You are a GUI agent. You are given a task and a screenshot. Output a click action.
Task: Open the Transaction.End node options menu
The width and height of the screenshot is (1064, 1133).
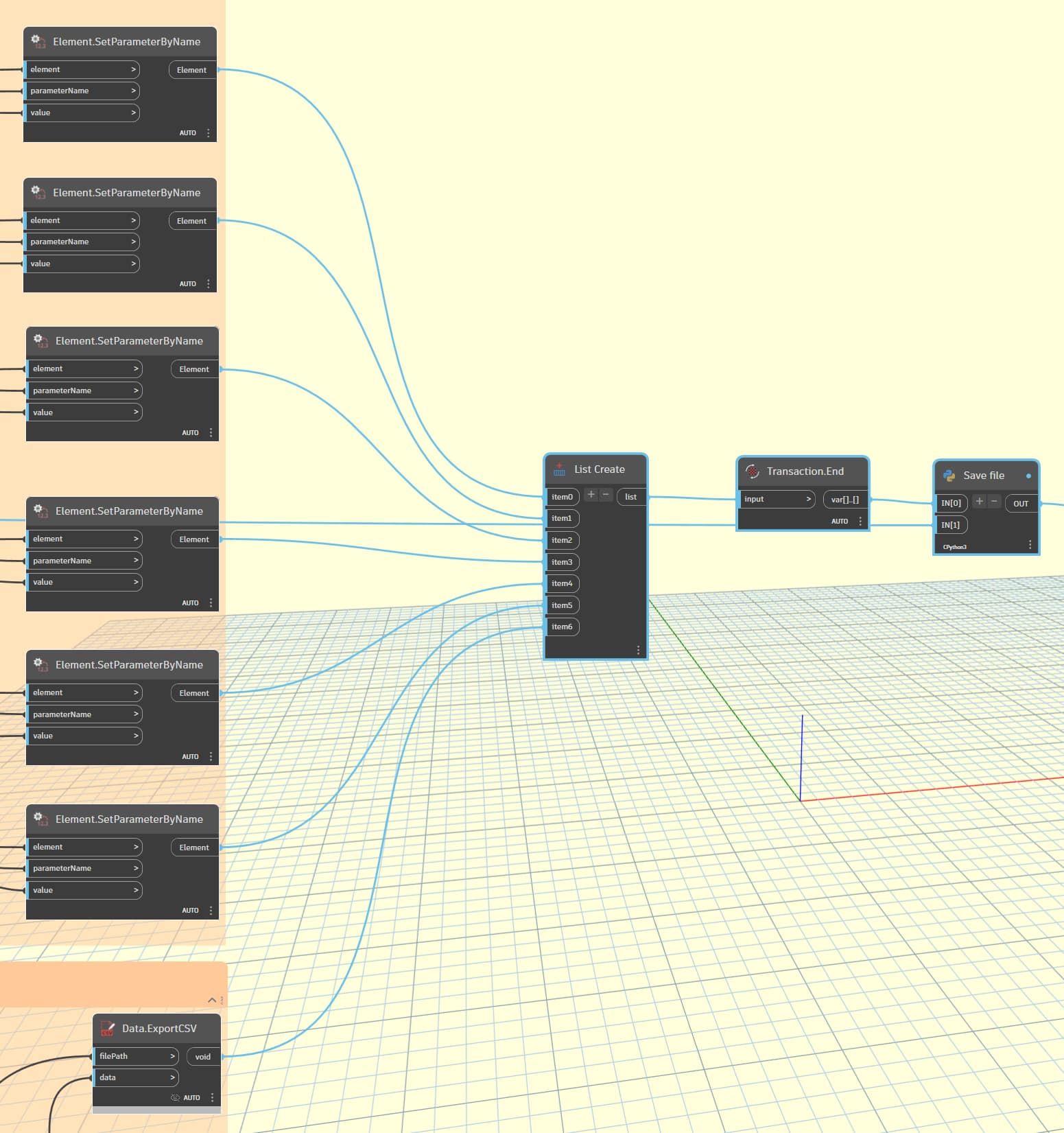click(860, 521)
